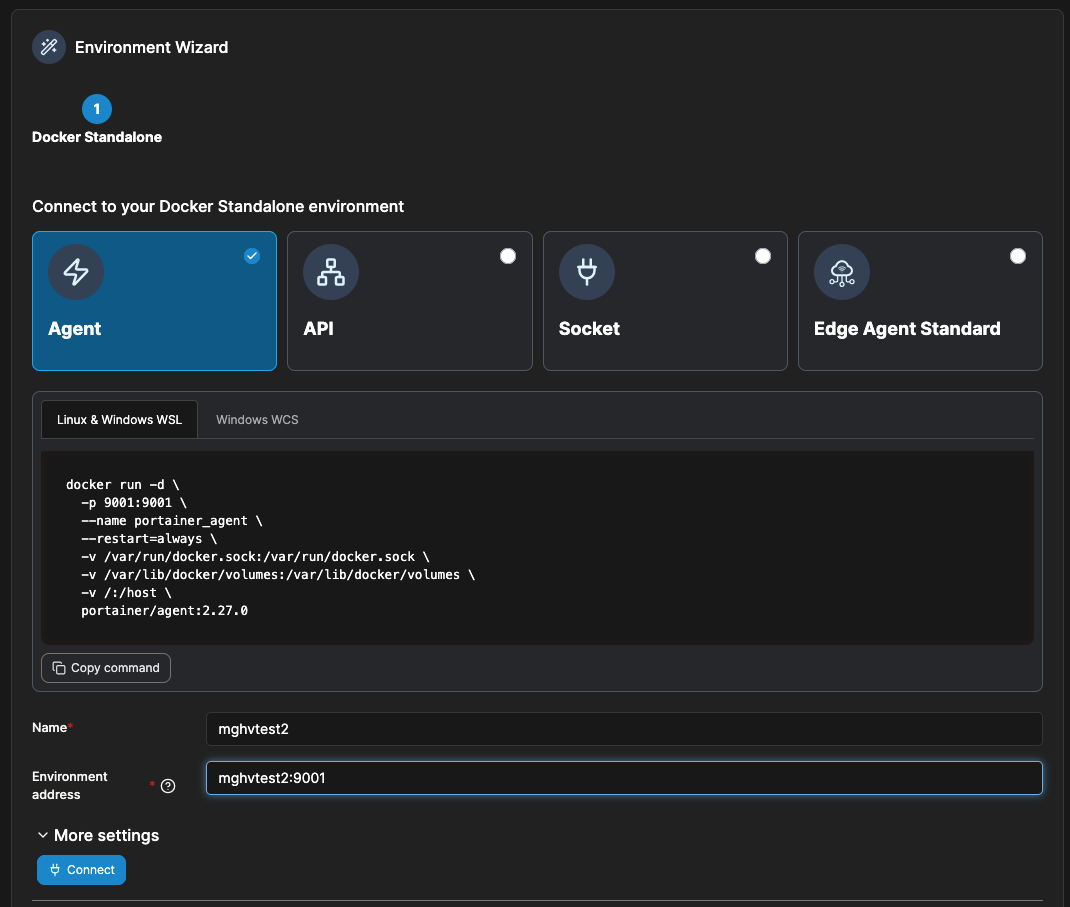Click step 1 Docker Standalone circle
Viewport: 1070px width, 907px height.
pyautogui.click(x=97, y=109)
